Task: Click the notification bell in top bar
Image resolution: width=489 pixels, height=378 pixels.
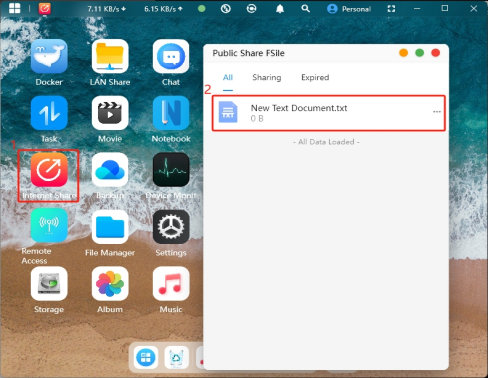Action: pyautogui.click(x=280, y=9)
